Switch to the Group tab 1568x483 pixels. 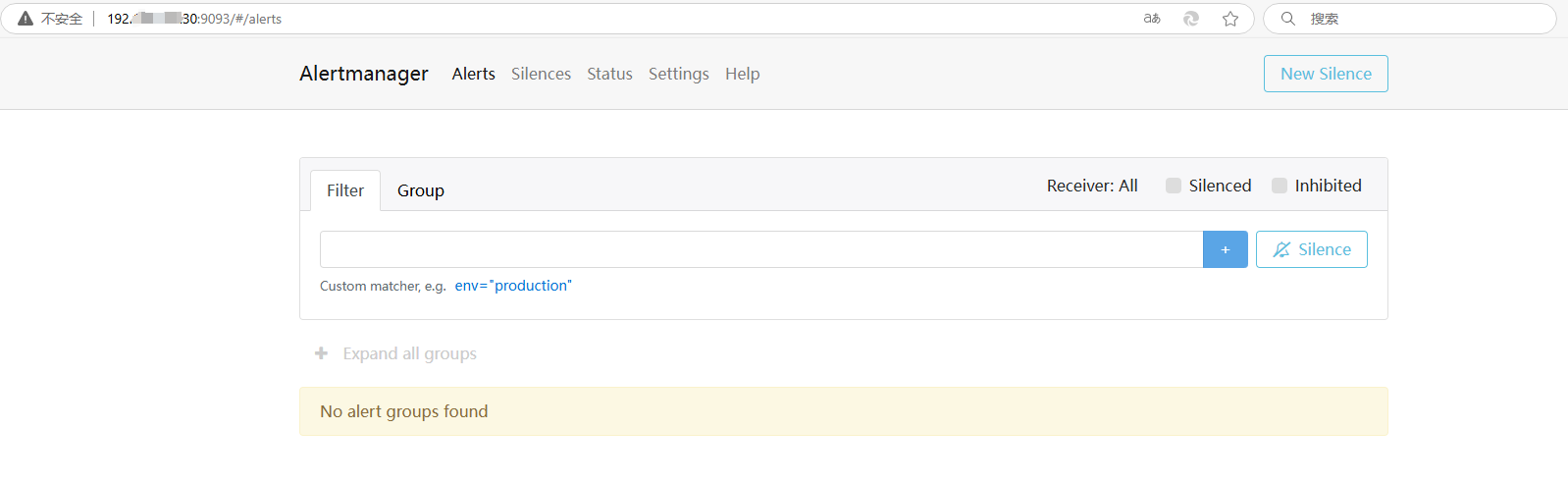pyautogui.click(x=421, y=190)
